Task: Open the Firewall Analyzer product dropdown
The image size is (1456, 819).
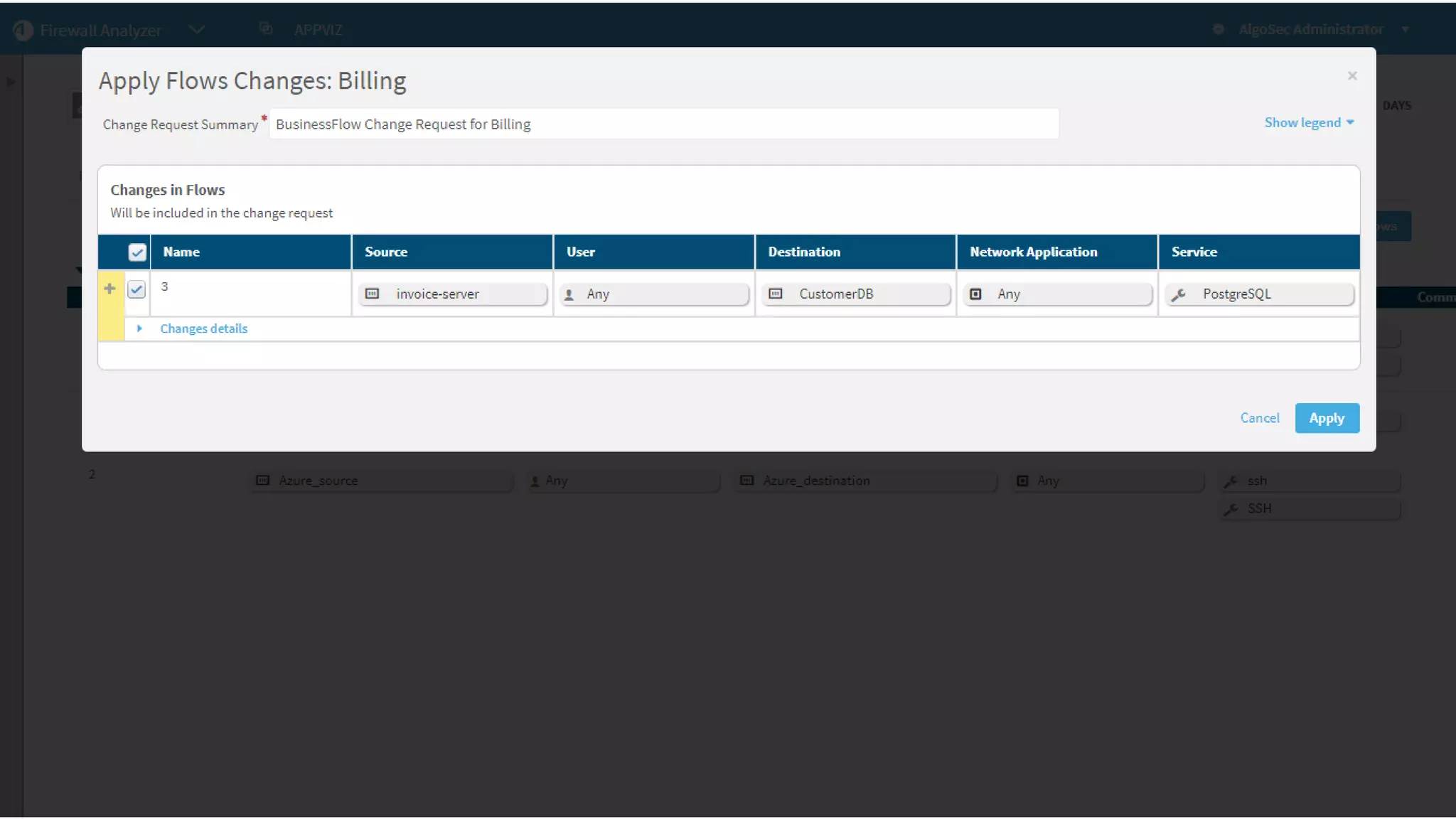Action: [x=197, y=30]
